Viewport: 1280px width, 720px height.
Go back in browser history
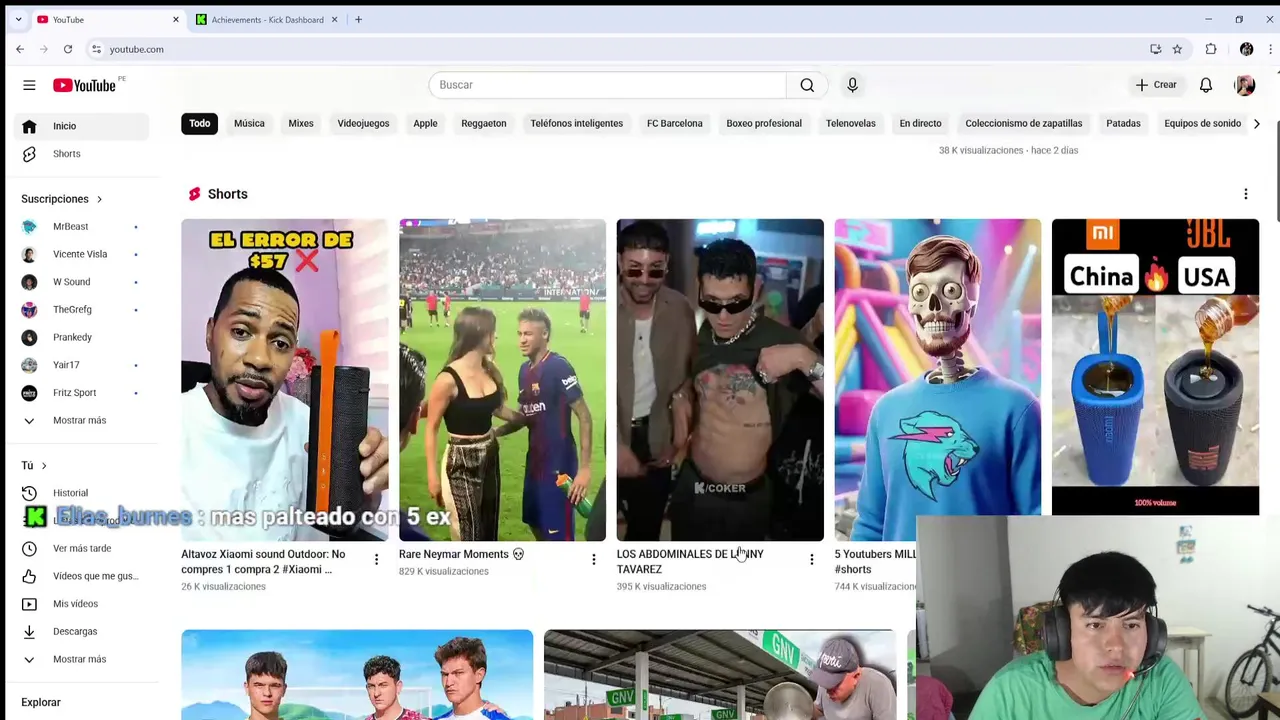tap(20, 49)
